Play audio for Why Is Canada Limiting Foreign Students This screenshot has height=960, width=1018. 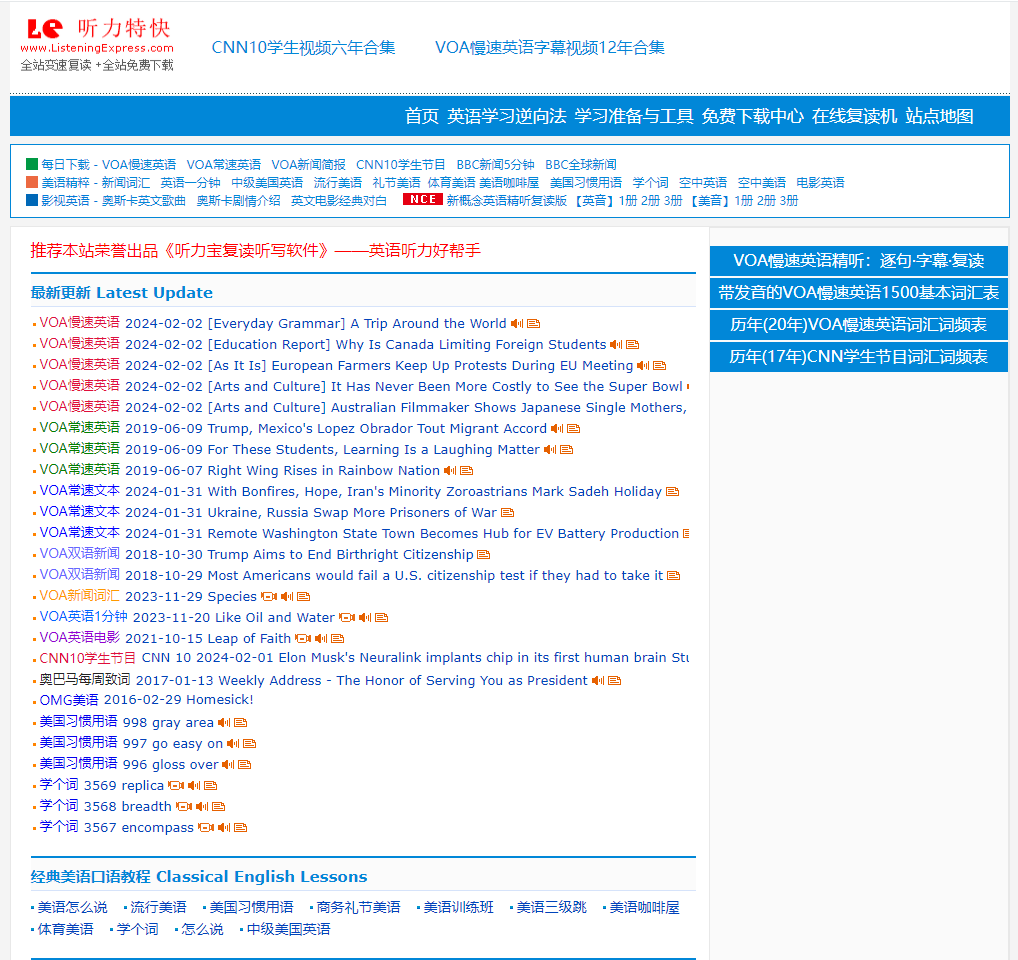[x=616, y=345]
